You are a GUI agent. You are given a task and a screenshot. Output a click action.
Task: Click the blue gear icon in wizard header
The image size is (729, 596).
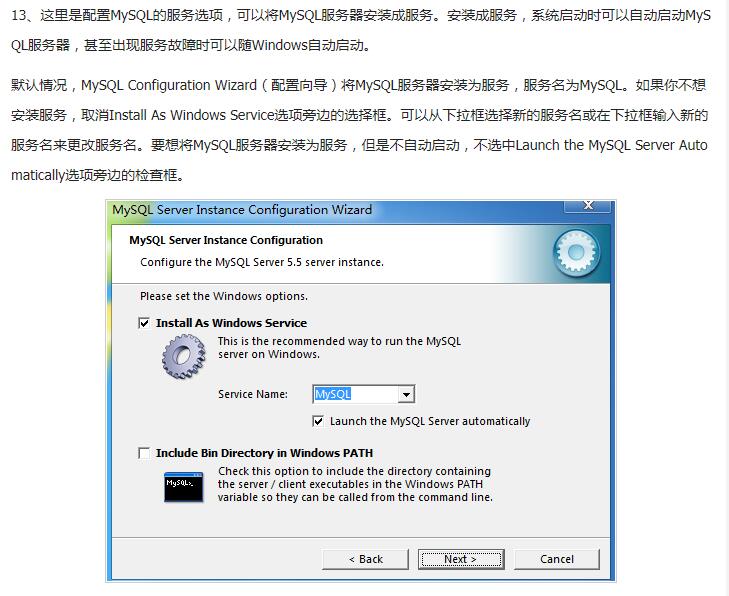(x=577, y=253)
